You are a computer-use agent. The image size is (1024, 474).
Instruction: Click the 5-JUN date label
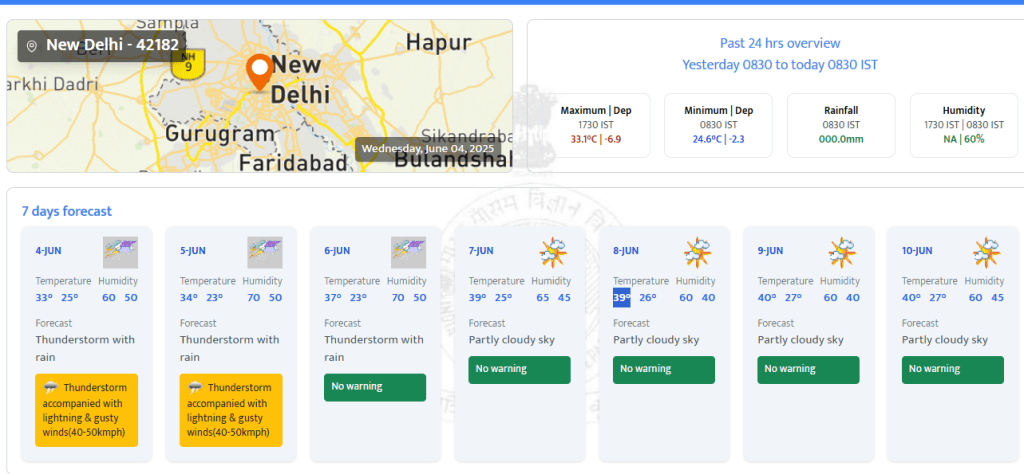(193, 251)
